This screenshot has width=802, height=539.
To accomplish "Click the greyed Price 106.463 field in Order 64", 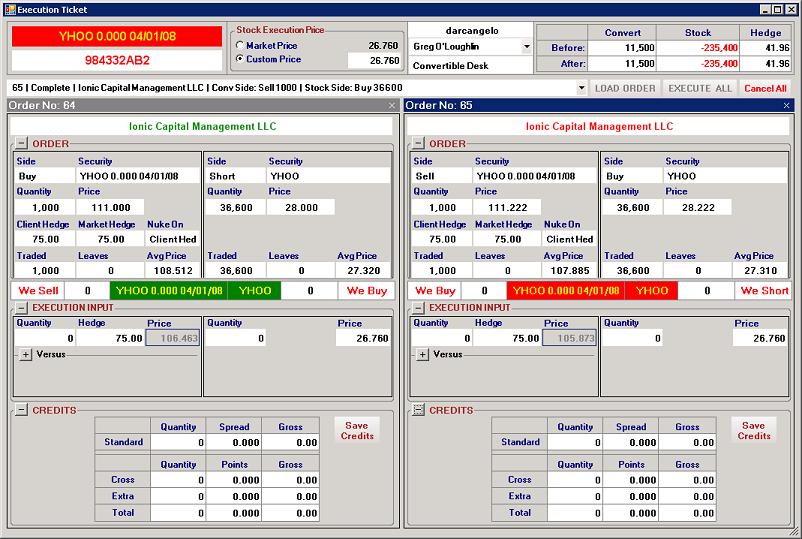I will tap(172, 338).
